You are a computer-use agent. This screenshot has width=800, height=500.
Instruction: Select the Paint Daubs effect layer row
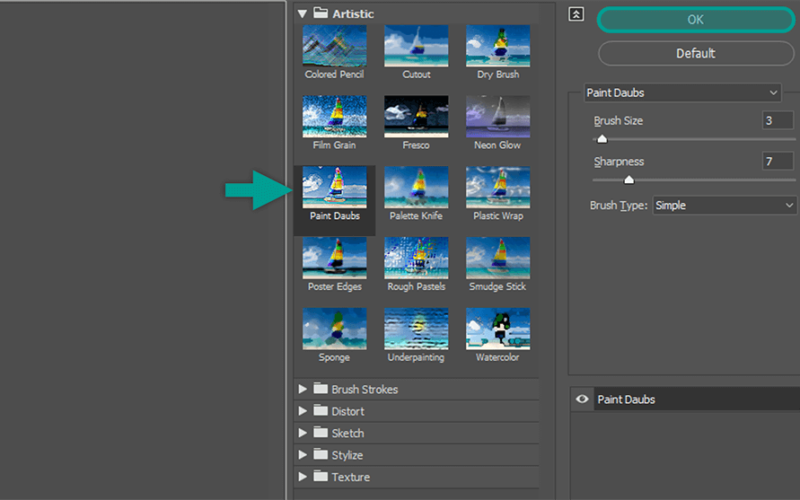(x=685, y=399)
